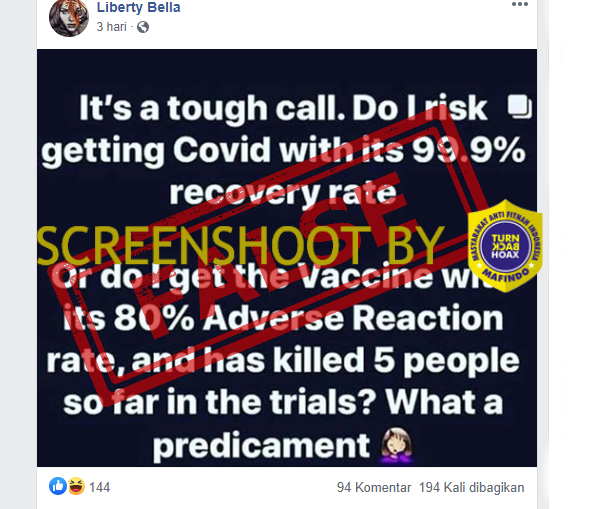Click the yellow 'SCREENSHOOT BY' watermark text
590x509 pixels.
(241, 245)
